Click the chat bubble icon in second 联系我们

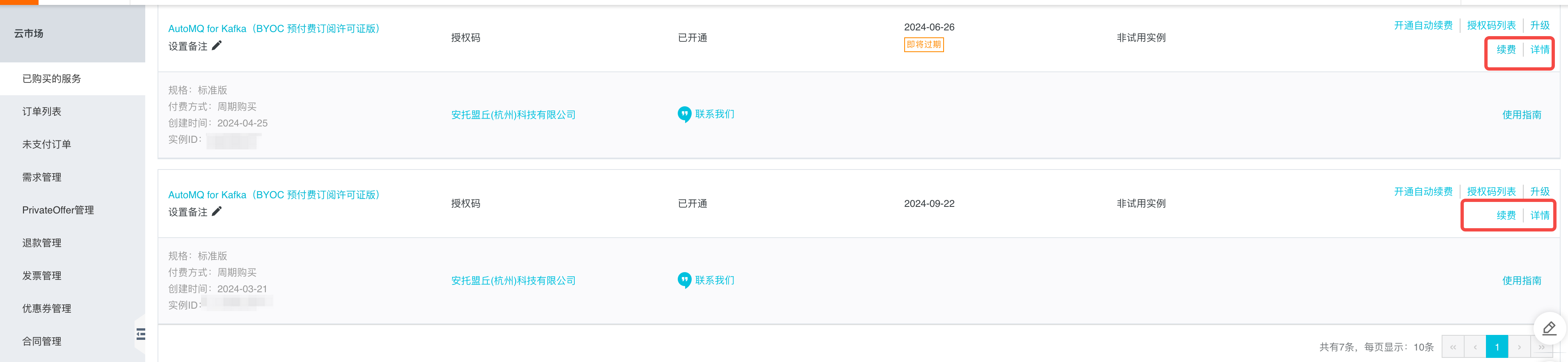coord(684,280)
